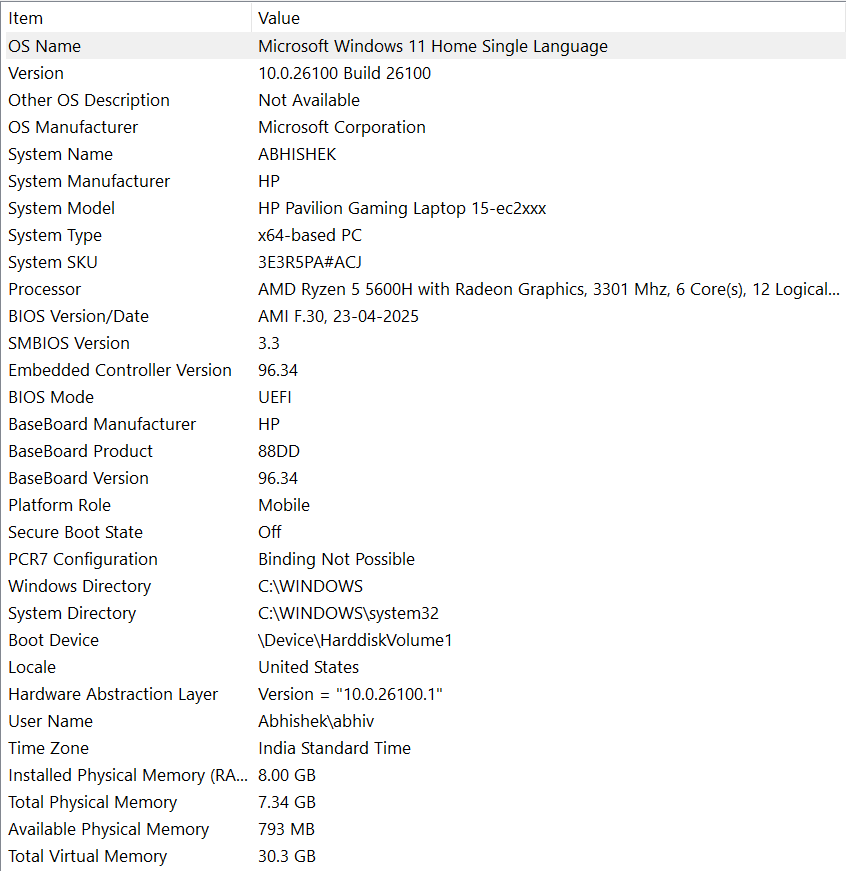846x871 pixels.
Task: Select the System Type row label
Action: [55, 235]
